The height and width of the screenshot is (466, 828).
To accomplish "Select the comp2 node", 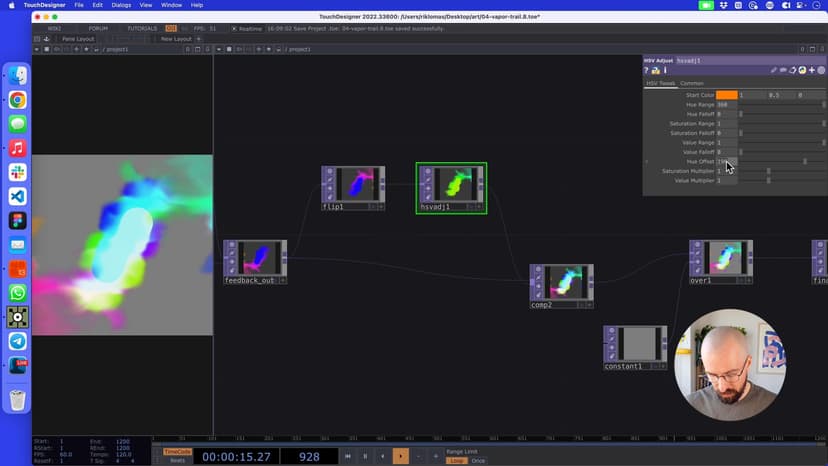I will point(561,282).
